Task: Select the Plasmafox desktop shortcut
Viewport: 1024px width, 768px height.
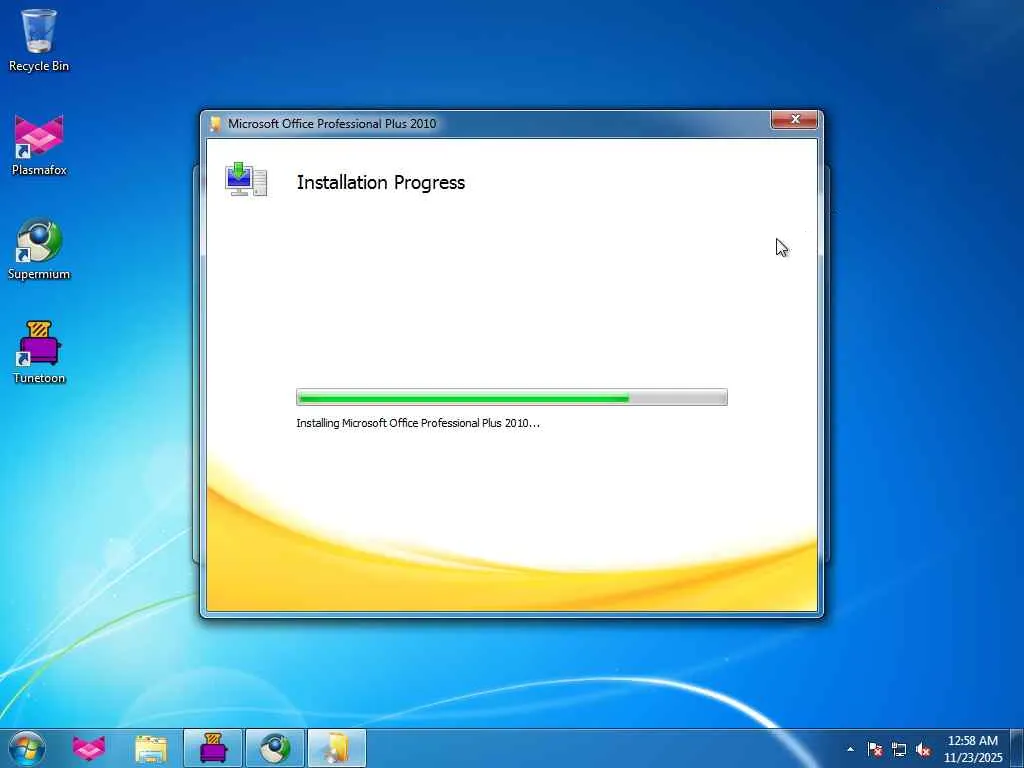Action: (x=39, y=144)
